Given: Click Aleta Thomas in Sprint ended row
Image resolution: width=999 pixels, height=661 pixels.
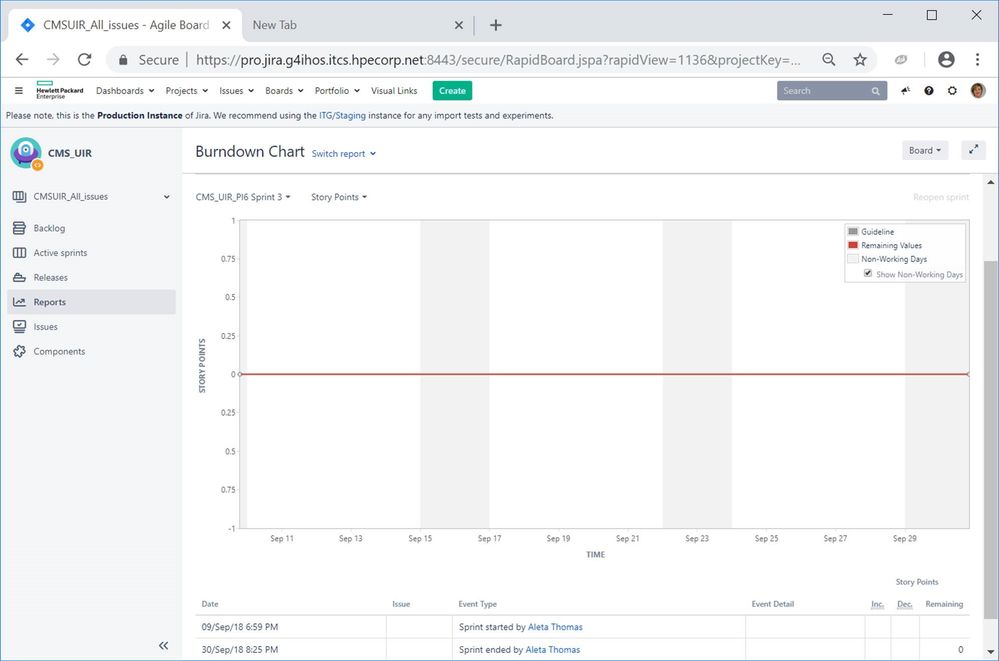Looking at the screenshot, I should [552, 650].
